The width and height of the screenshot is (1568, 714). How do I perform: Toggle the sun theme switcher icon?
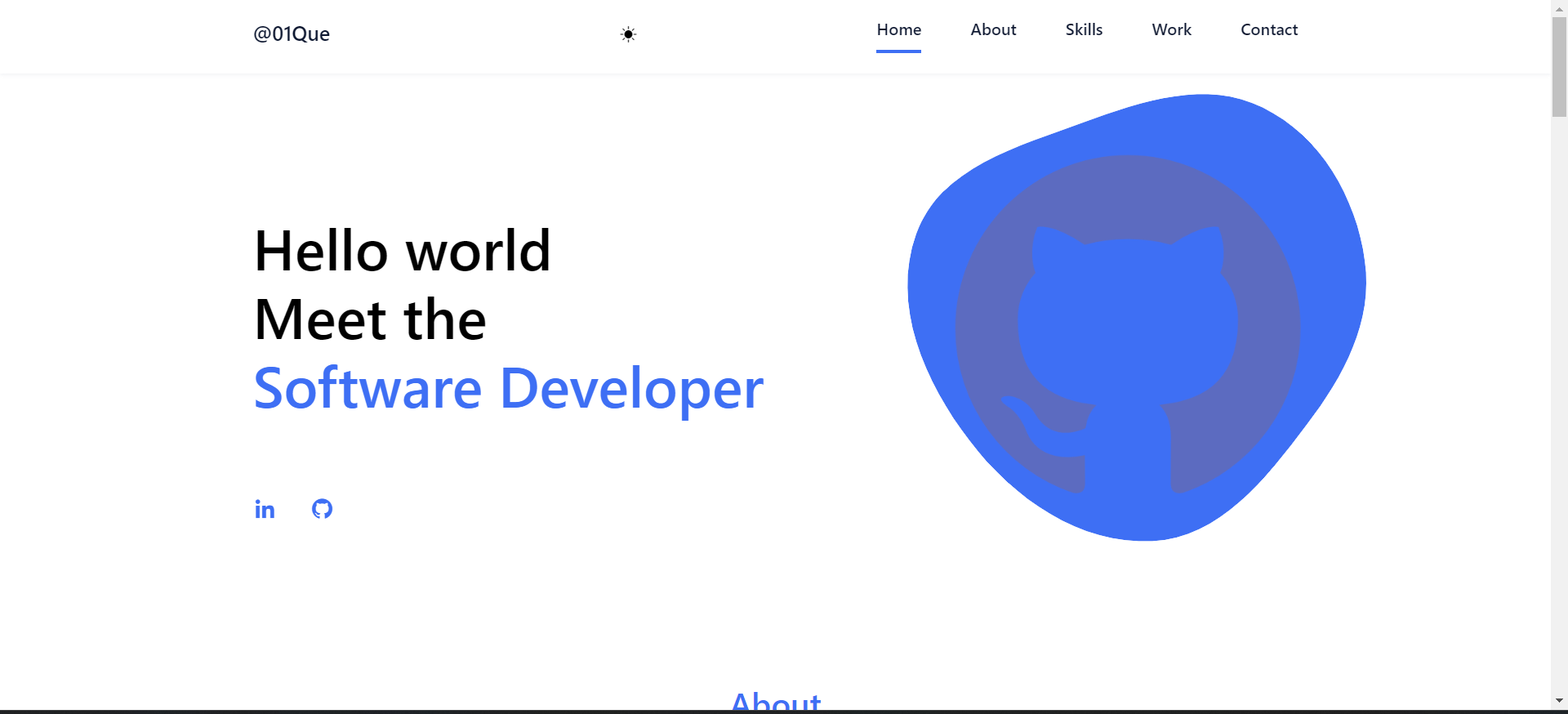(x=628, y=34)
